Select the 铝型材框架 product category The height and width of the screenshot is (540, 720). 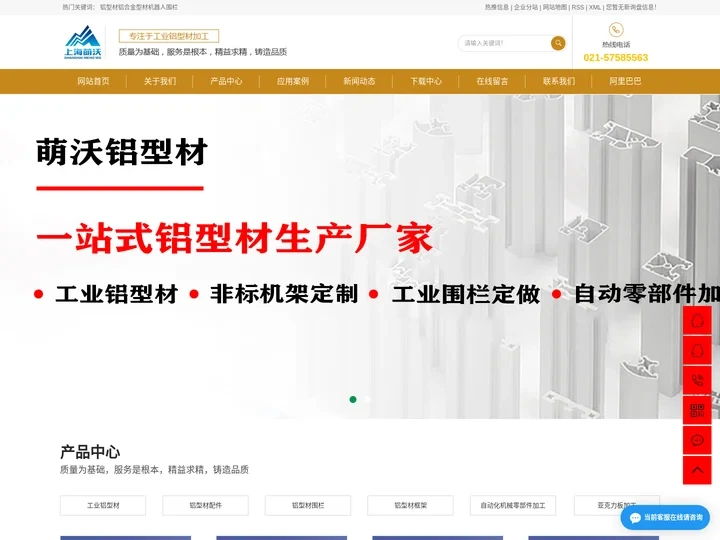coord(411,506)
